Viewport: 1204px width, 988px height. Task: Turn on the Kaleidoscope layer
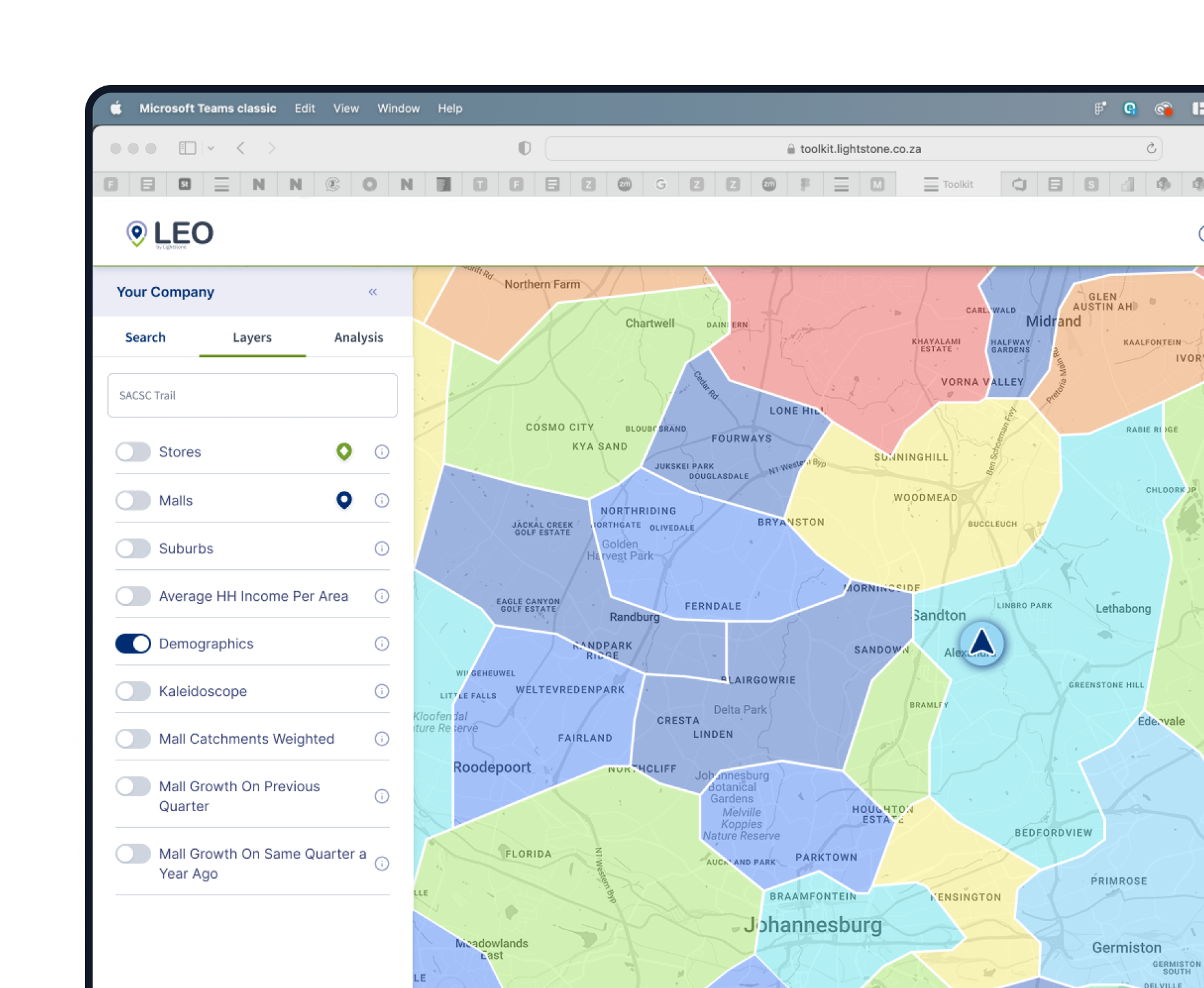tap(133, 691)
